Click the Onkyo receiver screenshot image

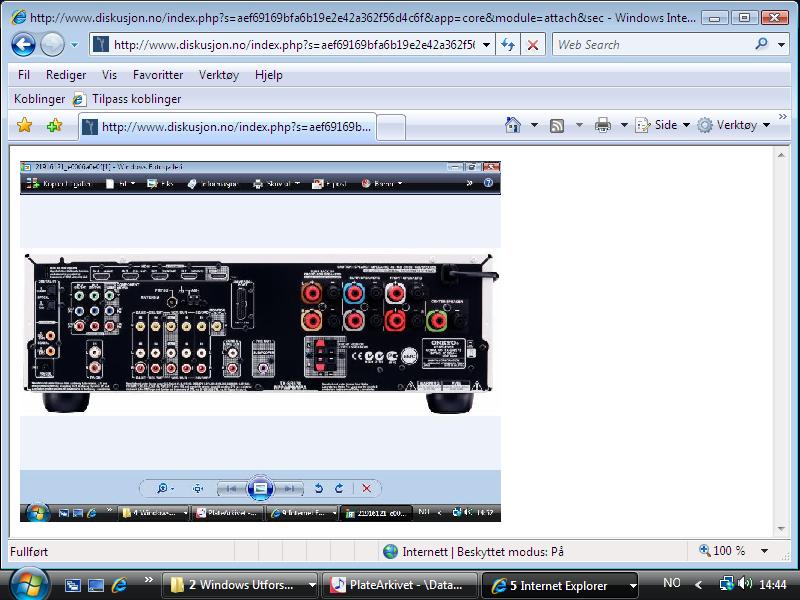[260, 341]
